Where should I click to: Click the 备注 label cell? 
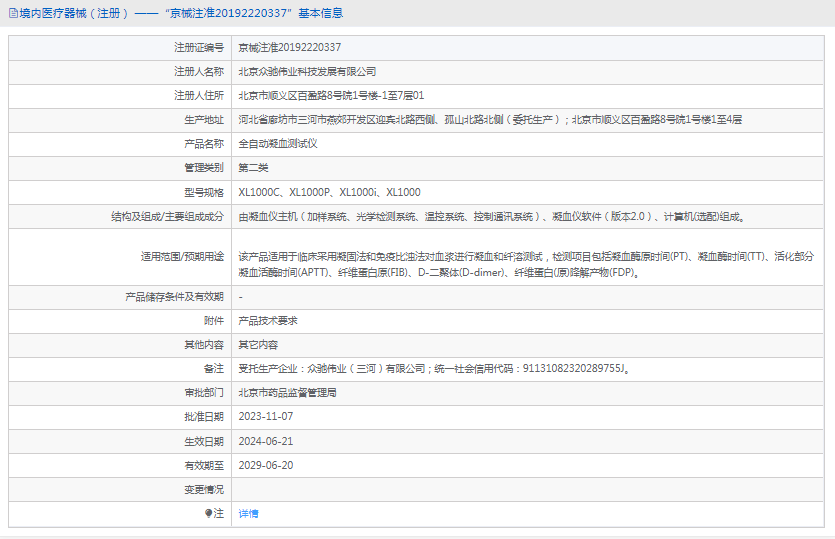point(120,369)
